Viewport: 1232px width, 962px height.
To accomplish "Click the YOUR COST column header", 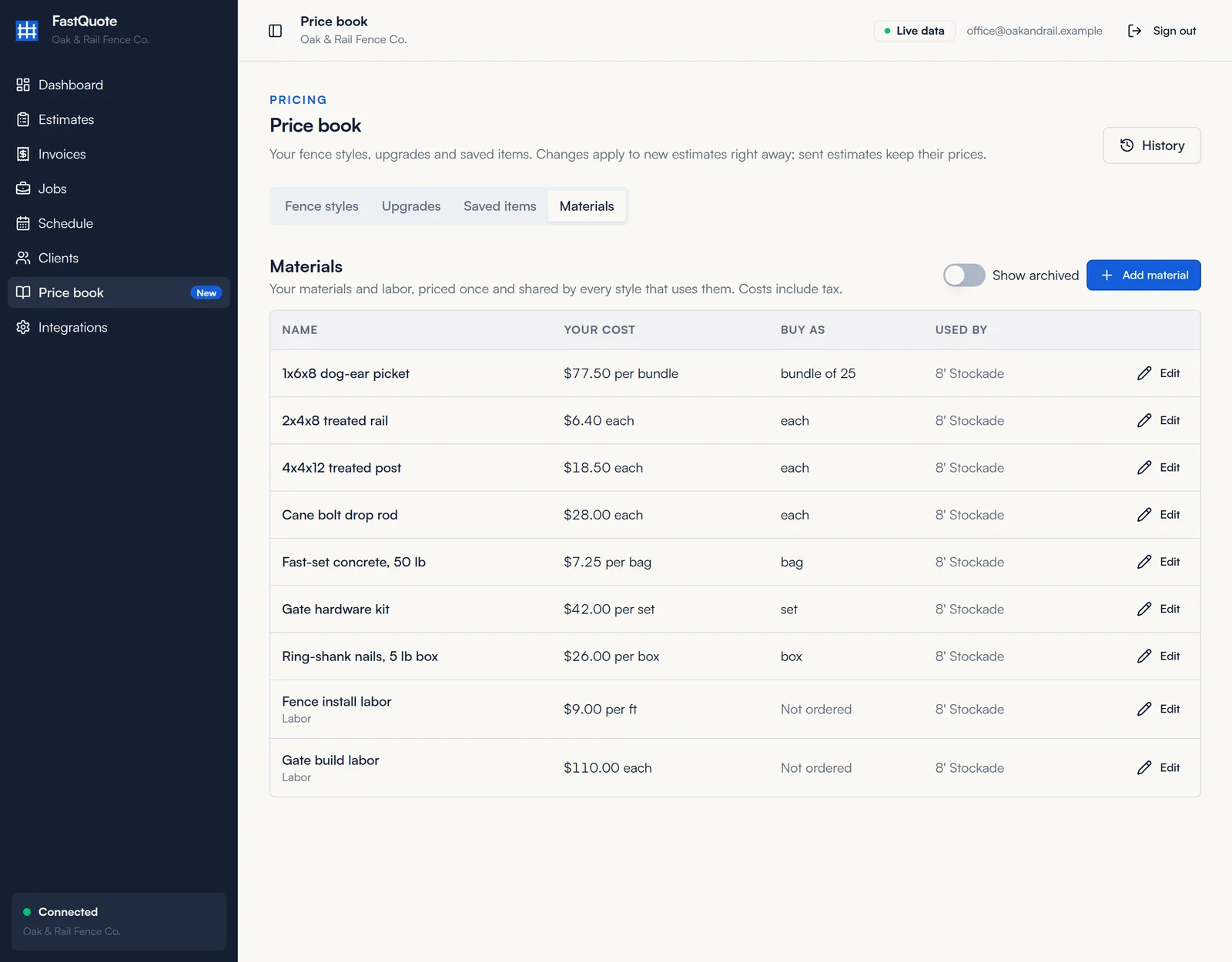I will (x=599, y=330).
